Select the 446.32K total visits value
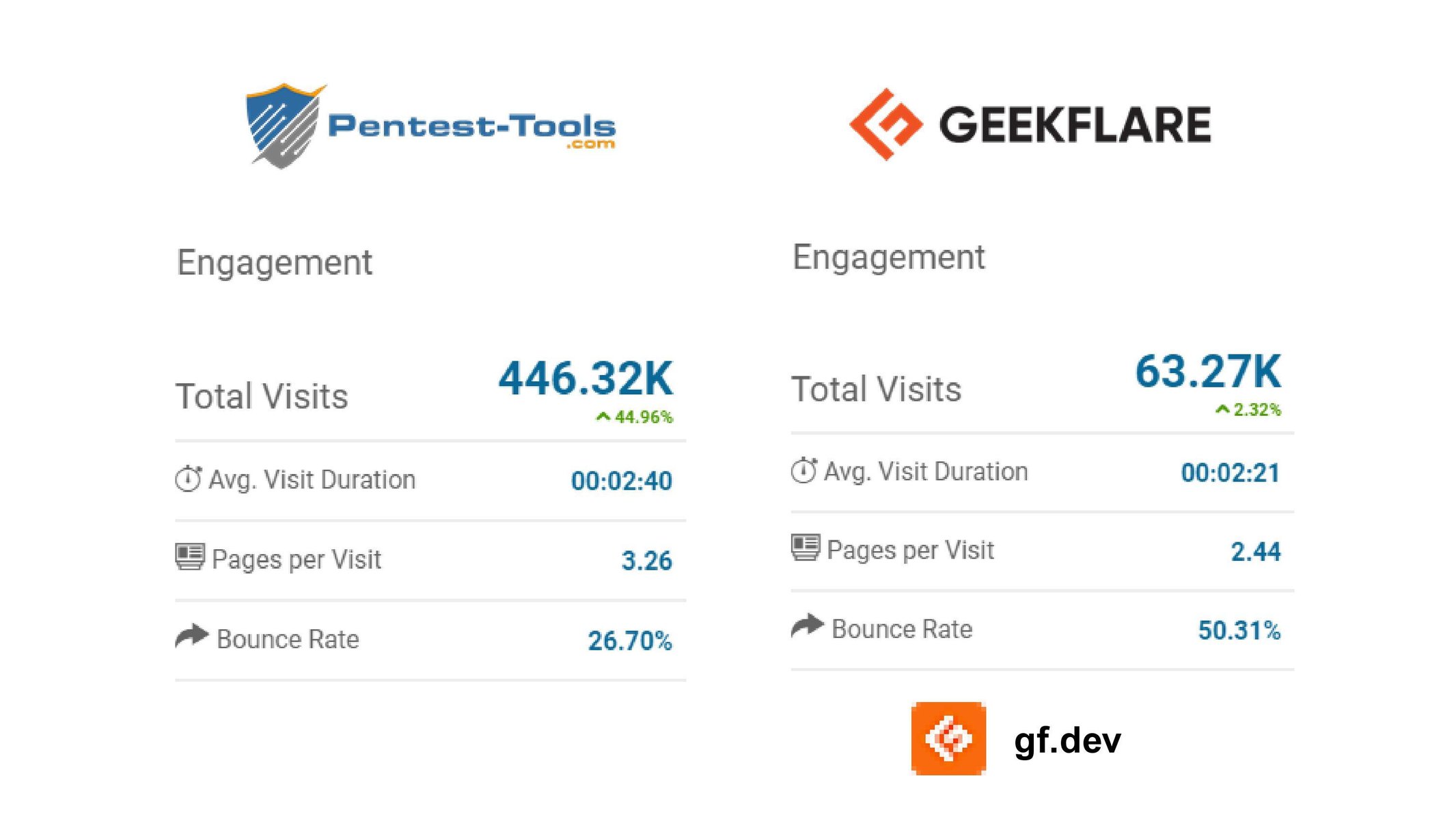The width and height of the screenshot is (1456, 819). (586, 378)
